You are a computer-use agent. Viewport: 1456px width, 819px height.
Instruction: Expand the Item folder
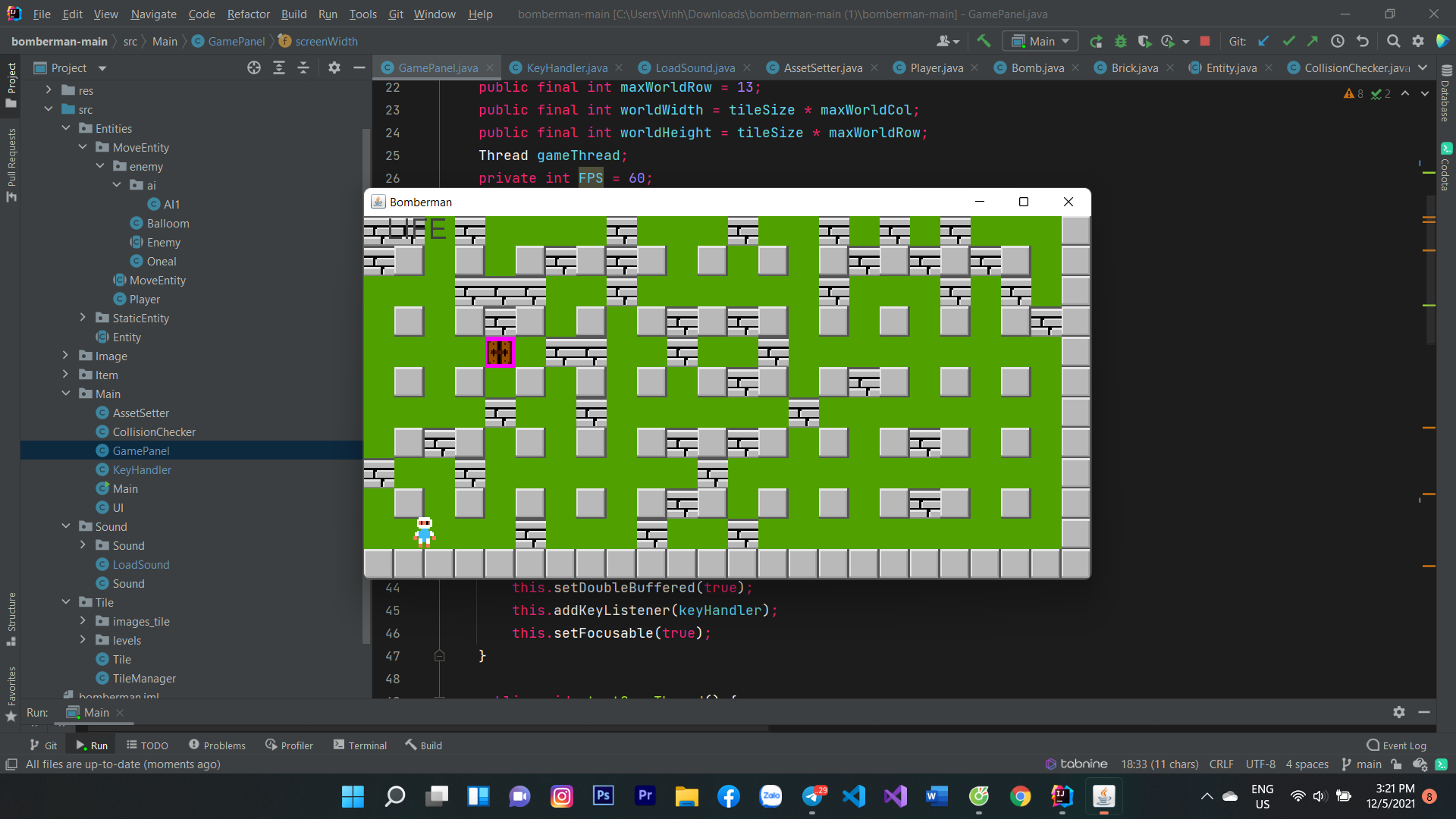(66, 375)
